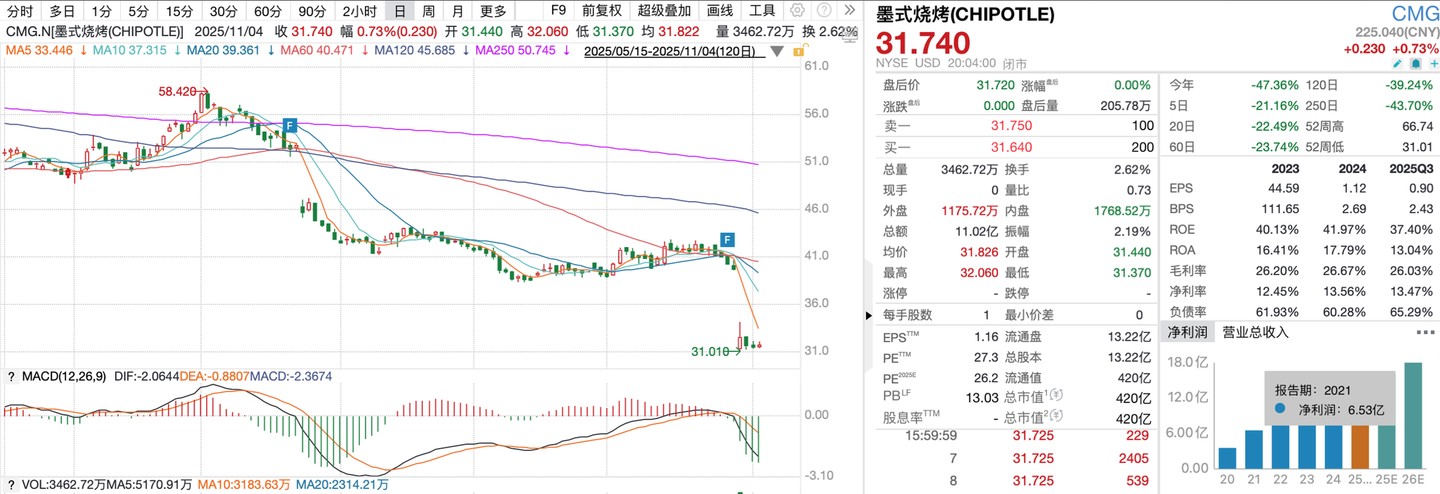Select the 1分 period tab

click(100, 11)
